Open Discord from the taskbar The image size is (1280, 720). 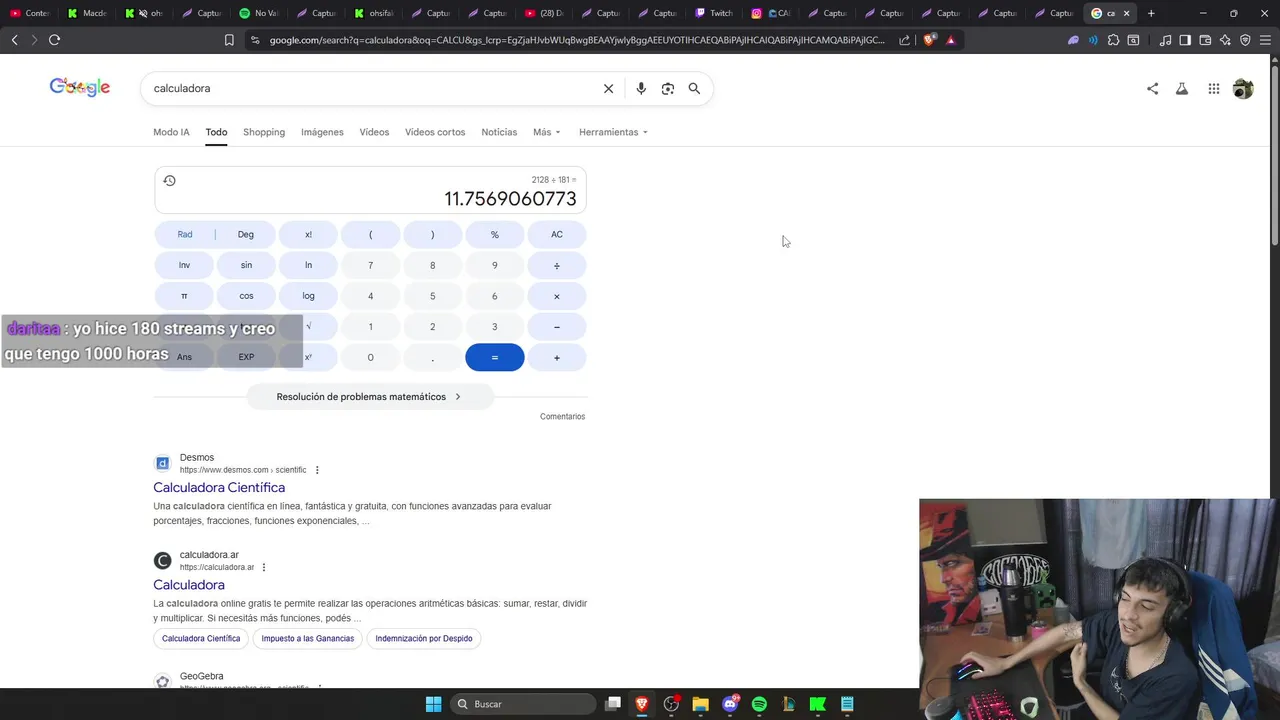730,704
